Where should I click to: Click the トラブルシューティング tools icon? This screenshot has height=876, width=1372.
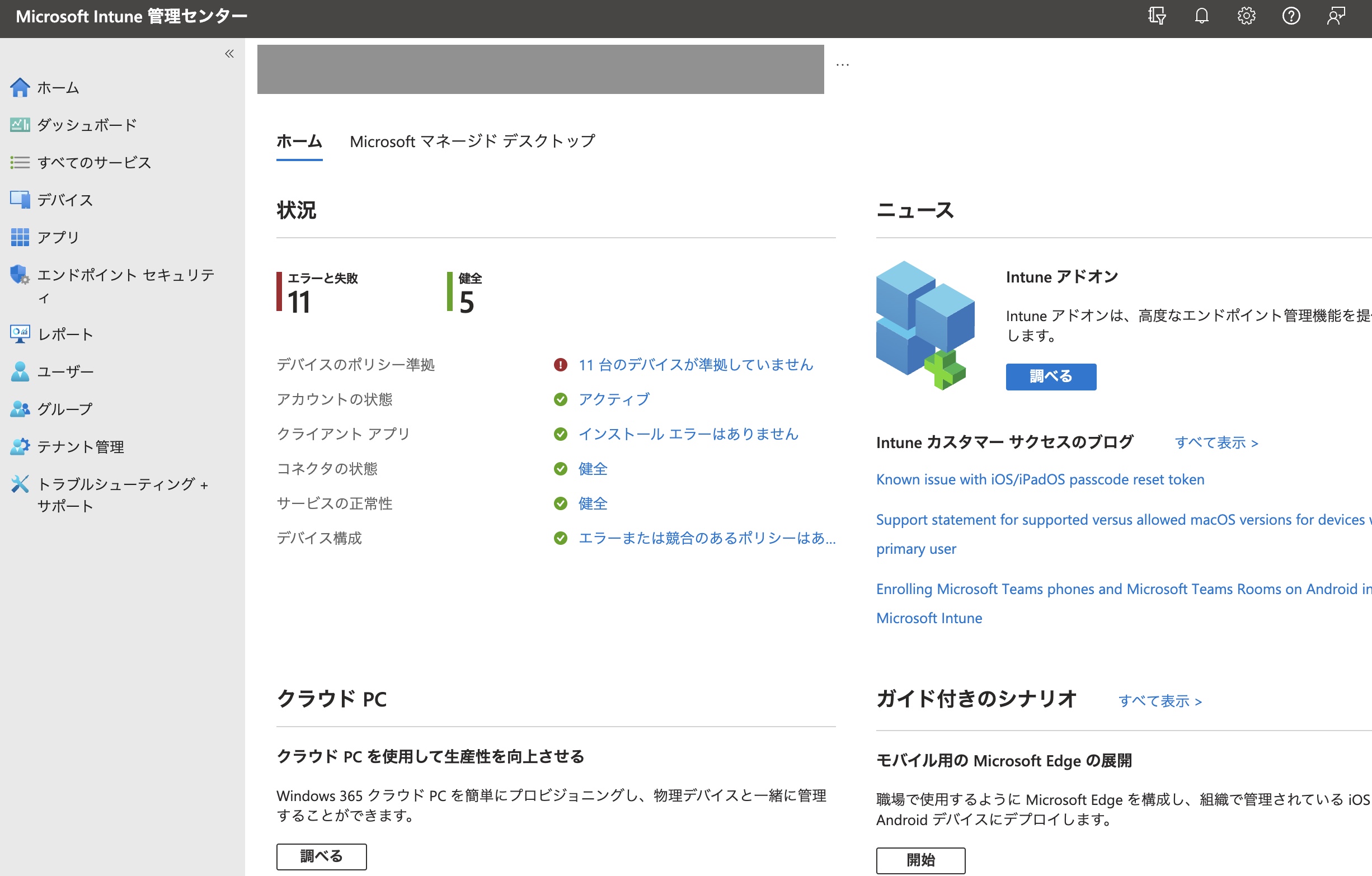[x=20, y=484]
